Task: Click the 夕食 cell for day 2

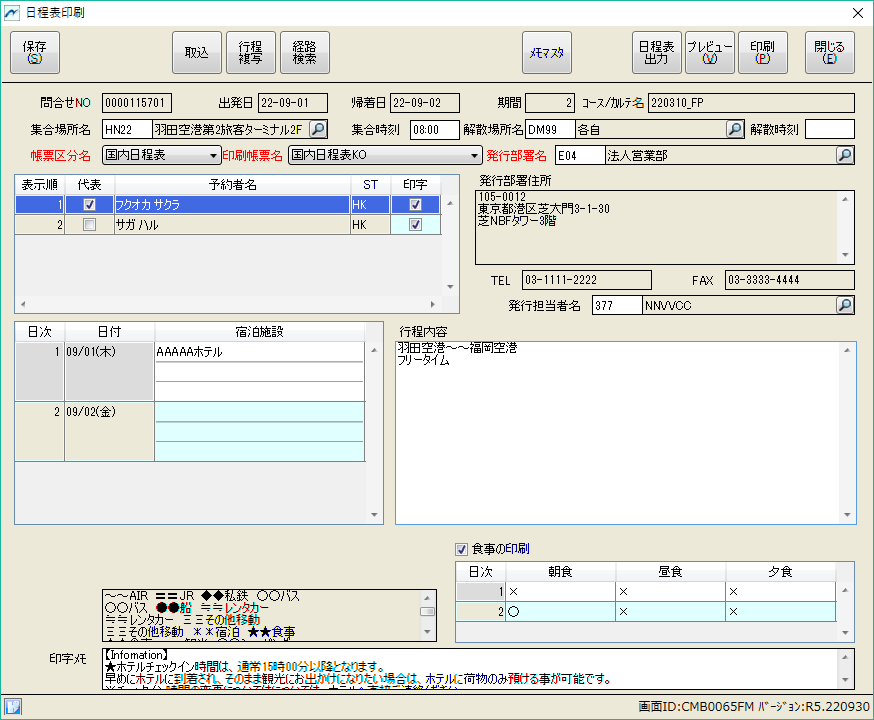Action: 780,611
